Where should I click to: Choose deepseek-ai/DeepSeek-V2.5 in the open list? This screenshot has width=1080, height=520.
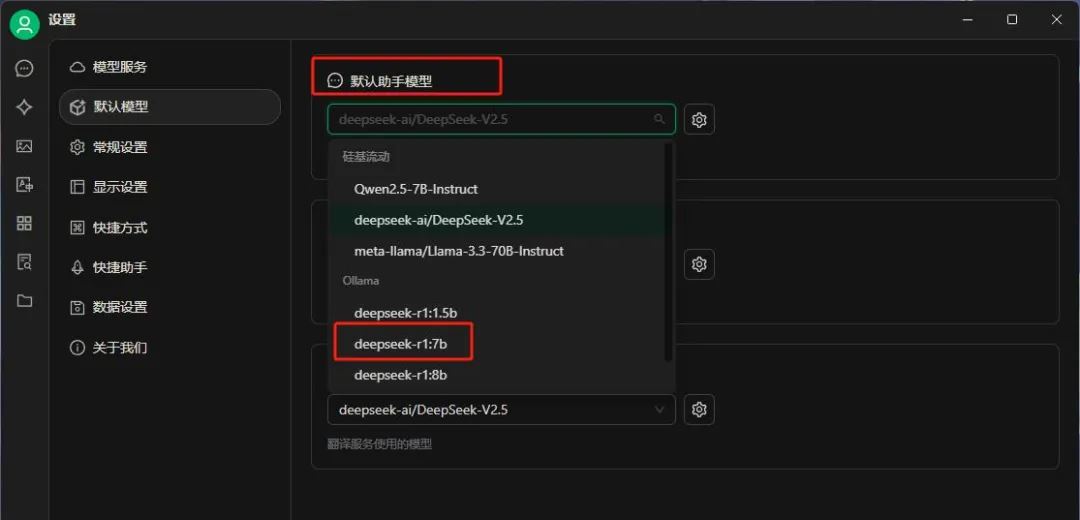pos(497,220)
